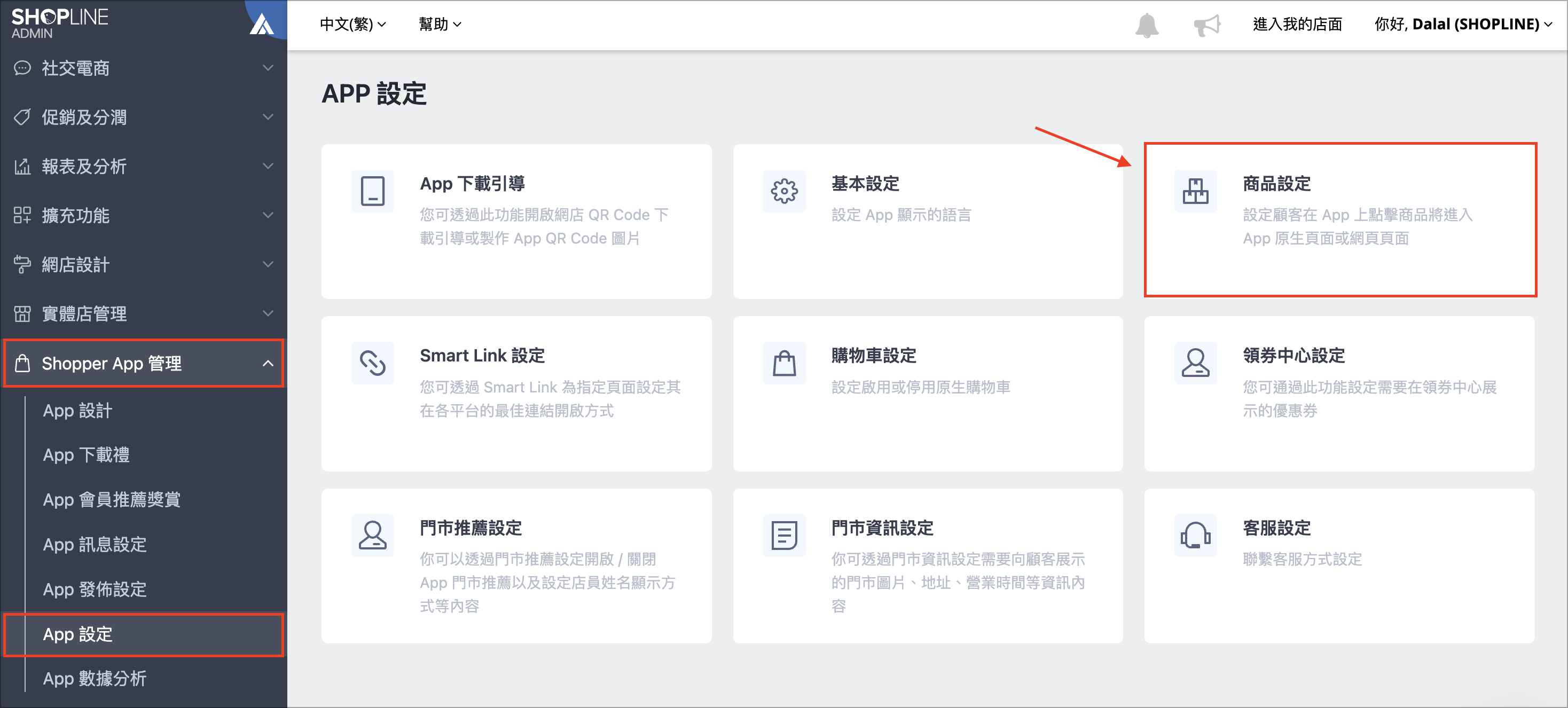Open the 中文(繁) language dropdown
The image size is (1568, 708).
pos(353,25)
